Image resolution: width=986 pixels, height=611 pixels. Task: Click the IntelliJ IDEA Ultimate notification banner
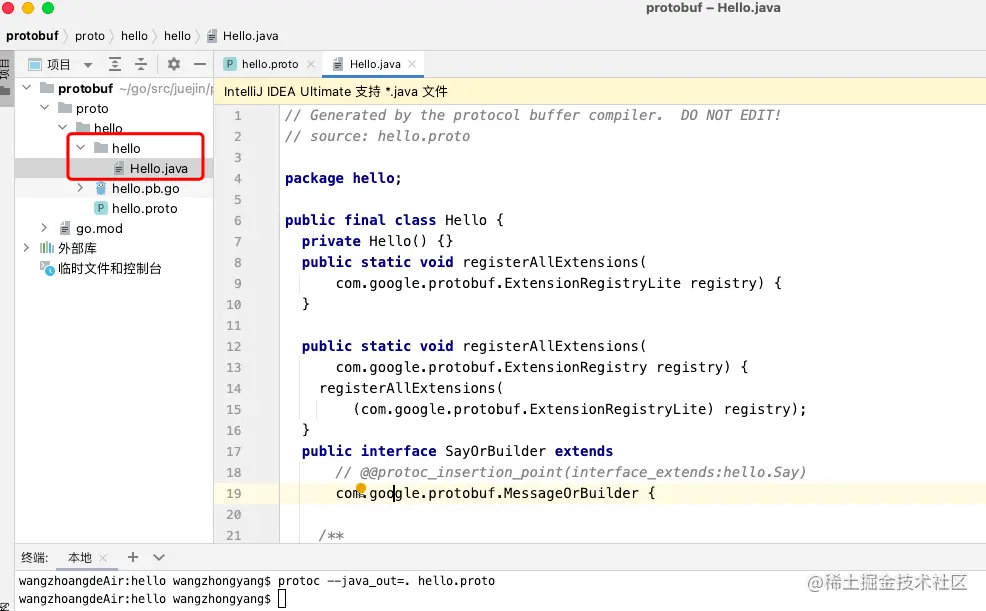pyautogui.click(x=600, y=91)
